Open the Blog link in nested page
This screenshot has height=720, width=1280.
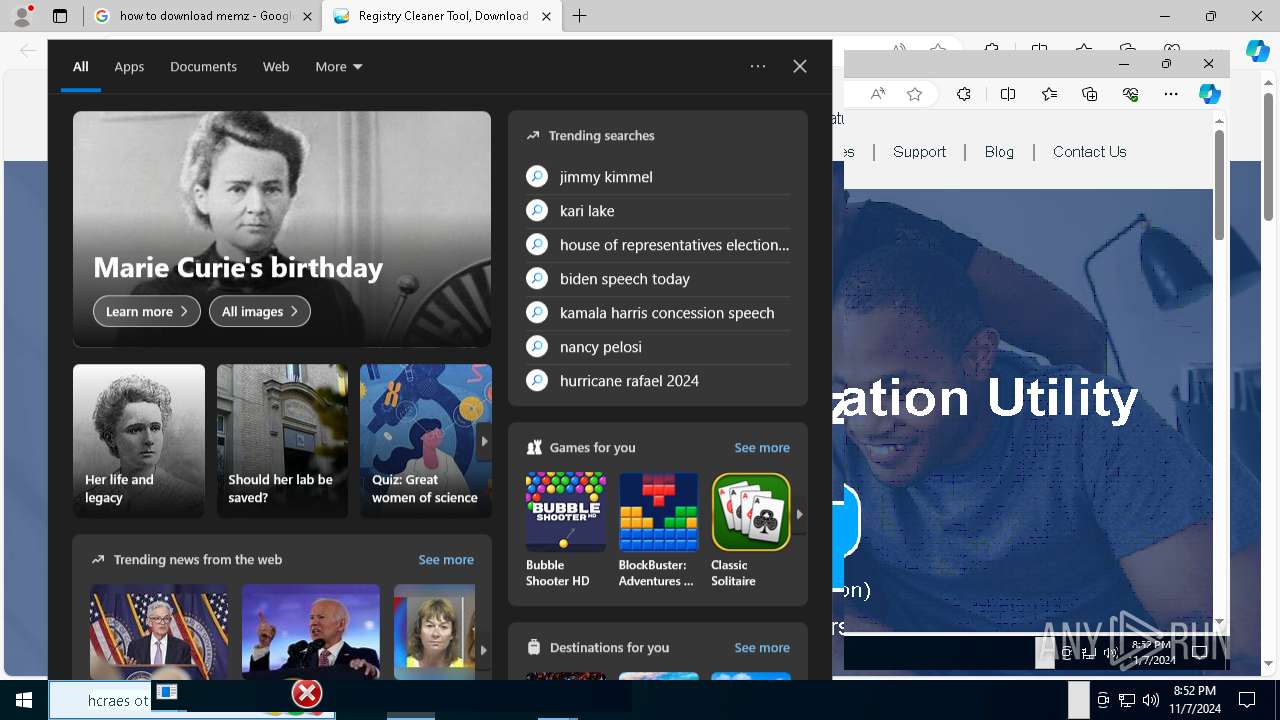click(999, 152)
